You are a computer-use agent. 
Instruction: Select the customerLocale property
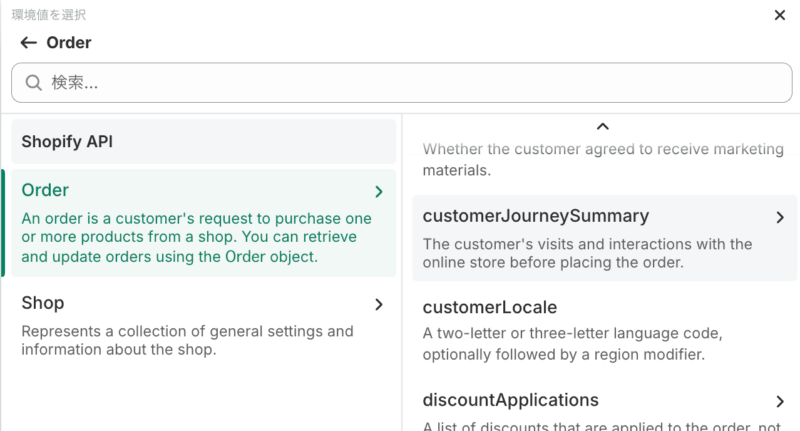coord(605,330)
